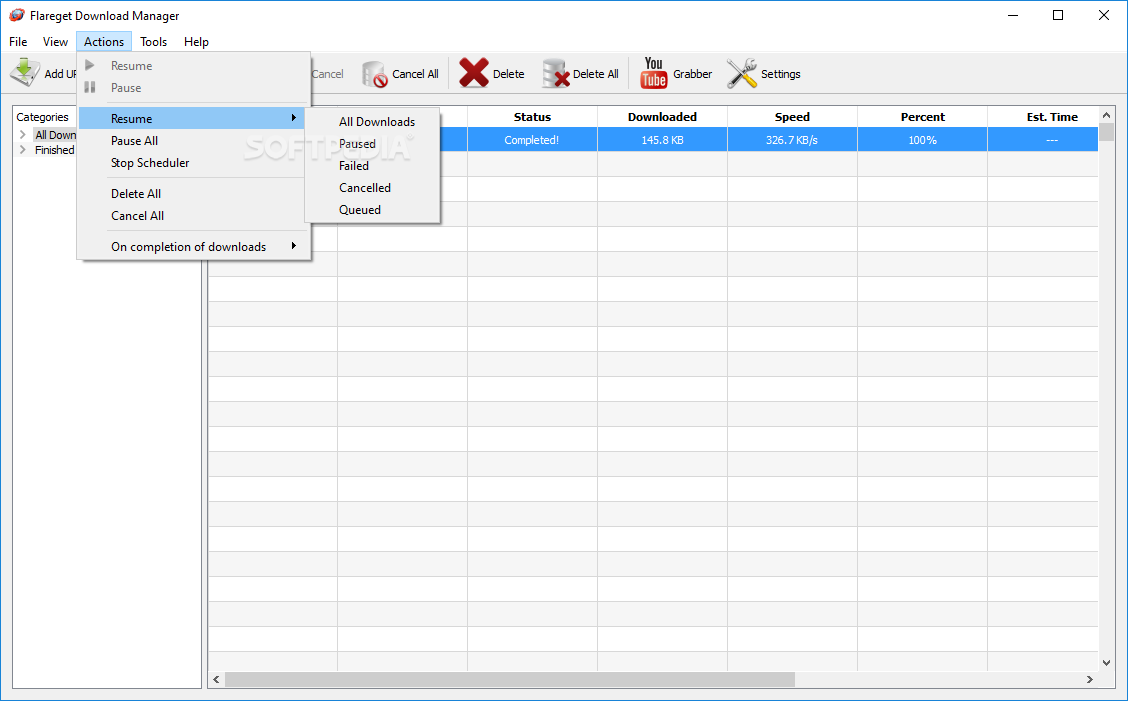Click the Add URL download icon
Viewport: 1128px width, 701px height.
tap(25, 73)
